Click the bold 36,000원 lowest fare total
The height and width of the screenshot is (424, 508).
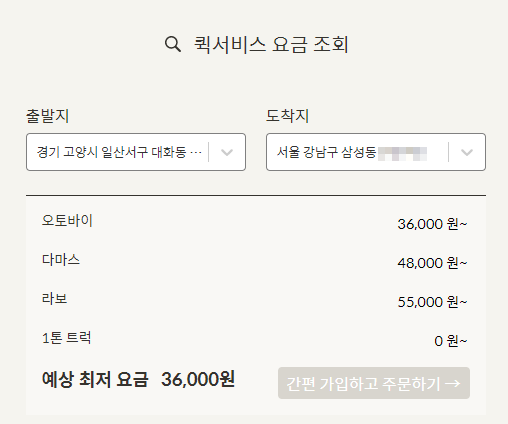198,379
